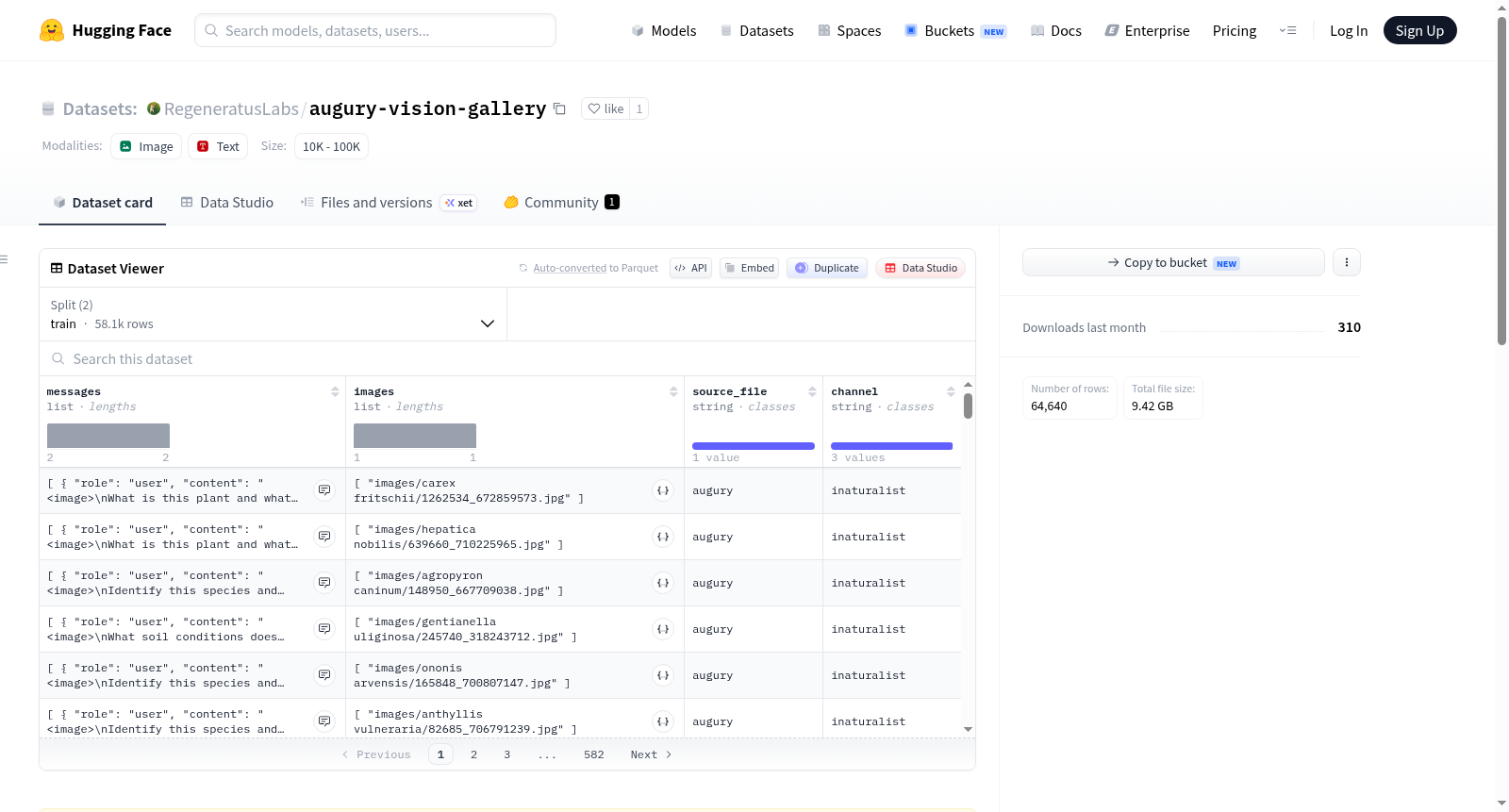
Task: Click the Sign Up button
Action: [1419, 30]
